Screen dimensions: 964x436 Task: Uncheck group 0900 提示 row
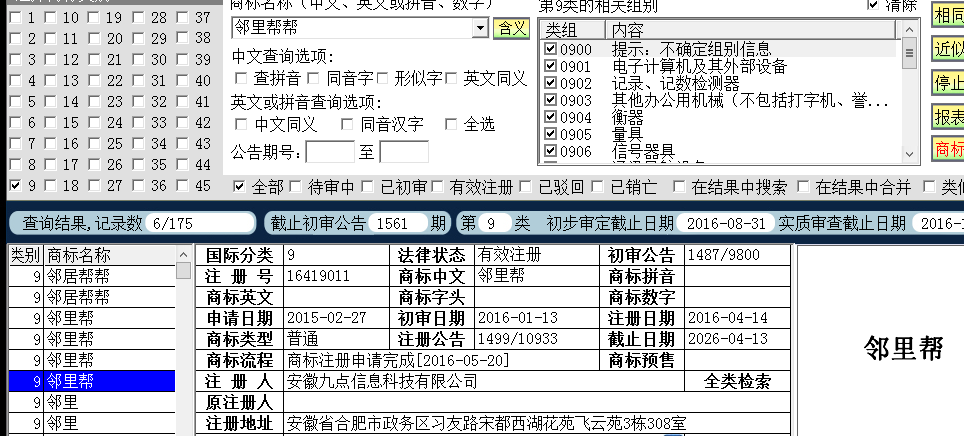pos(550,49)
